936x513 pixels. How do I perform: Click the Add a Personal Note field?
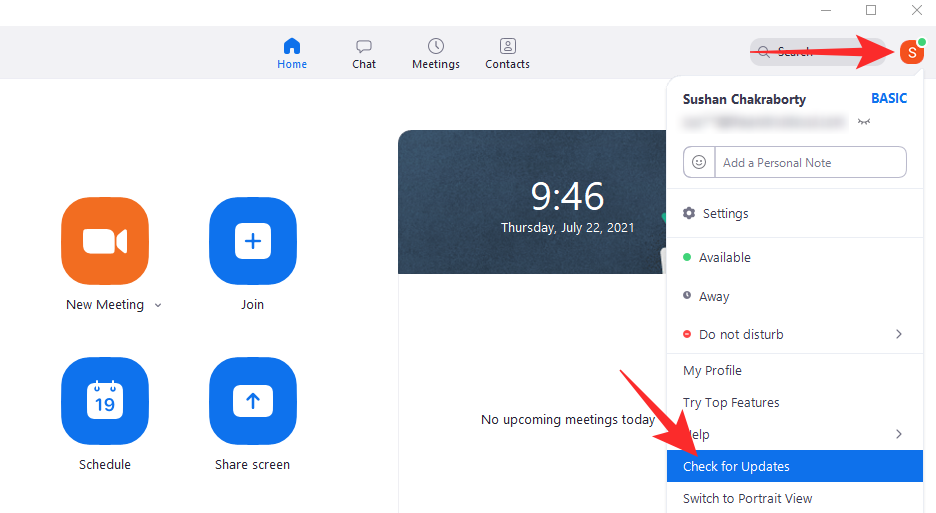[x=810, y=162]
